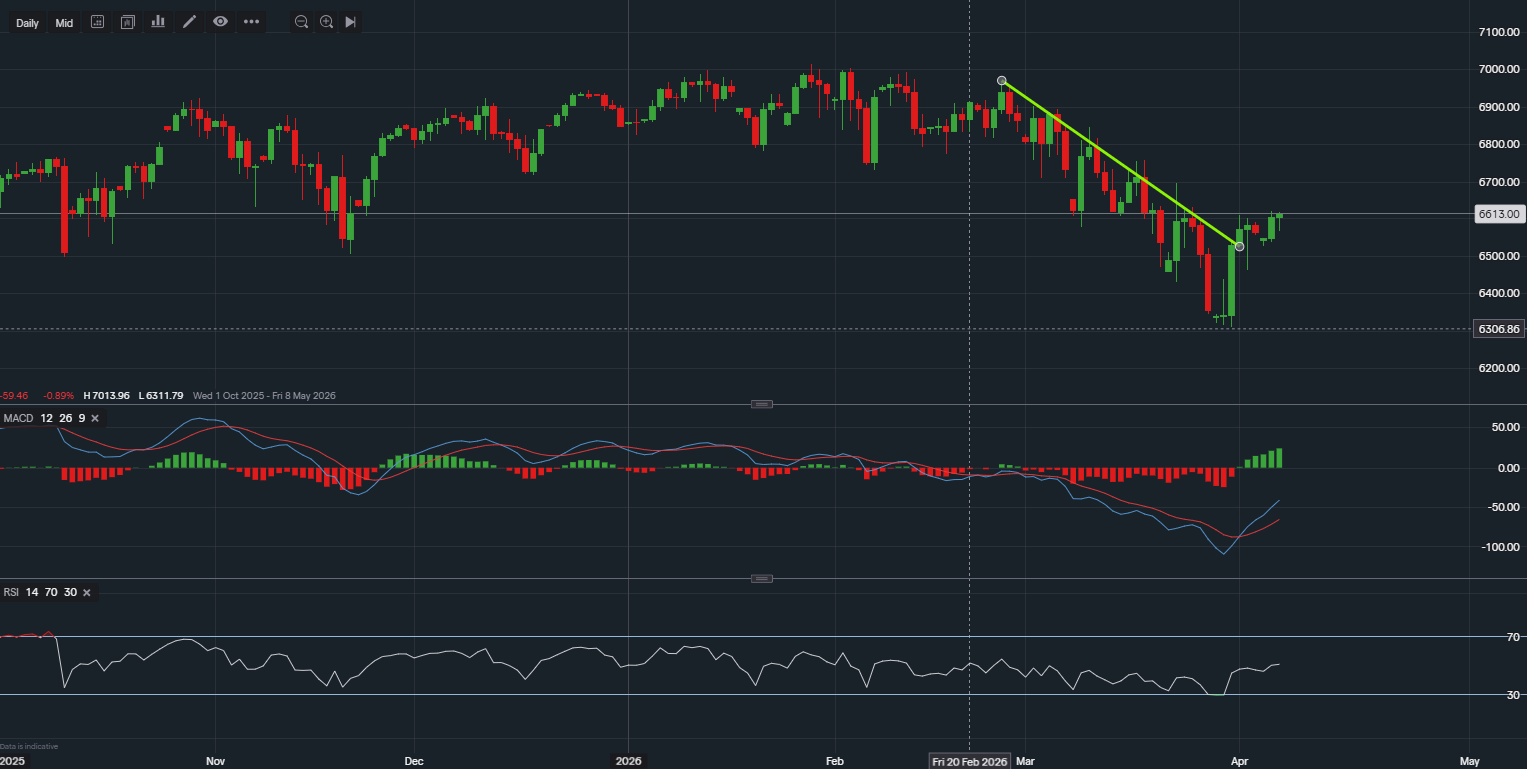Viewport: 1527px width, 769px height.
Task: Remove the MACD indicator with its X
Action: (95, 418)
